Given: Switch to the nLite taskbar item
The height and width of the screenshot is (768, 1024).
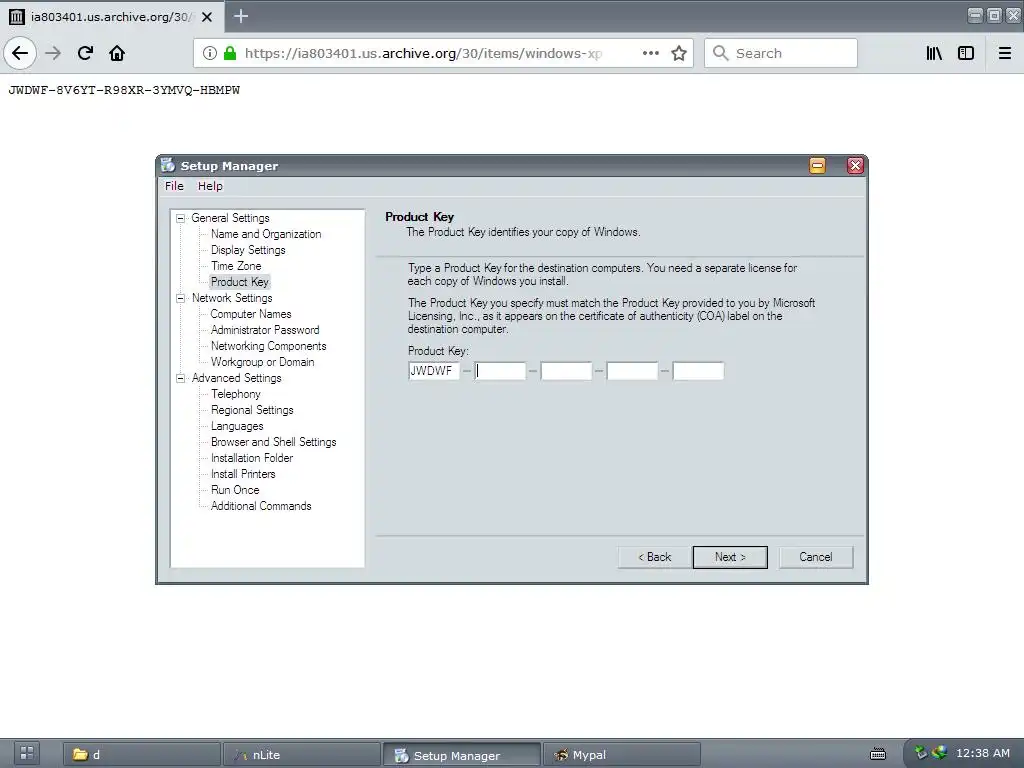Looking at the screenshot, I should (x=301, y=755).
